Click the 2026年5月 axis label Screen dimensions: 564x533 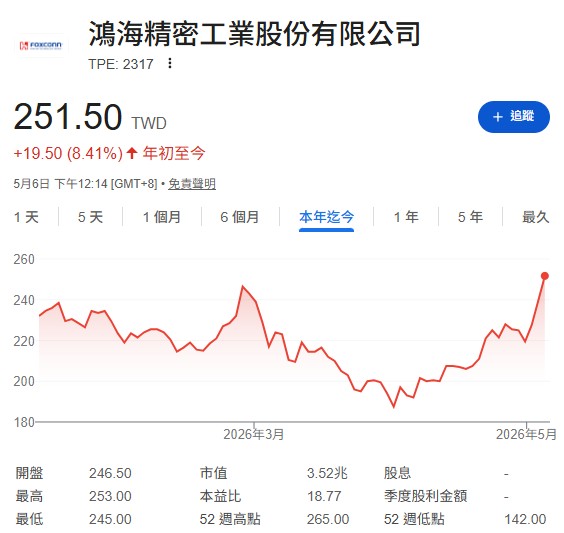click(x=526, y=434)
